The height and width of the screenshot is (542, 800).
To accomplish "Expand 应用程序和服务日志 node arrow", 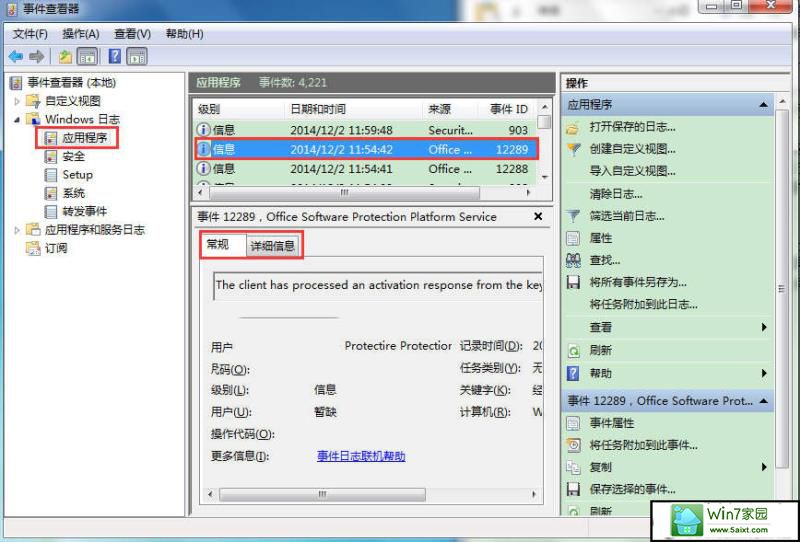I will [x=17, y=230].
